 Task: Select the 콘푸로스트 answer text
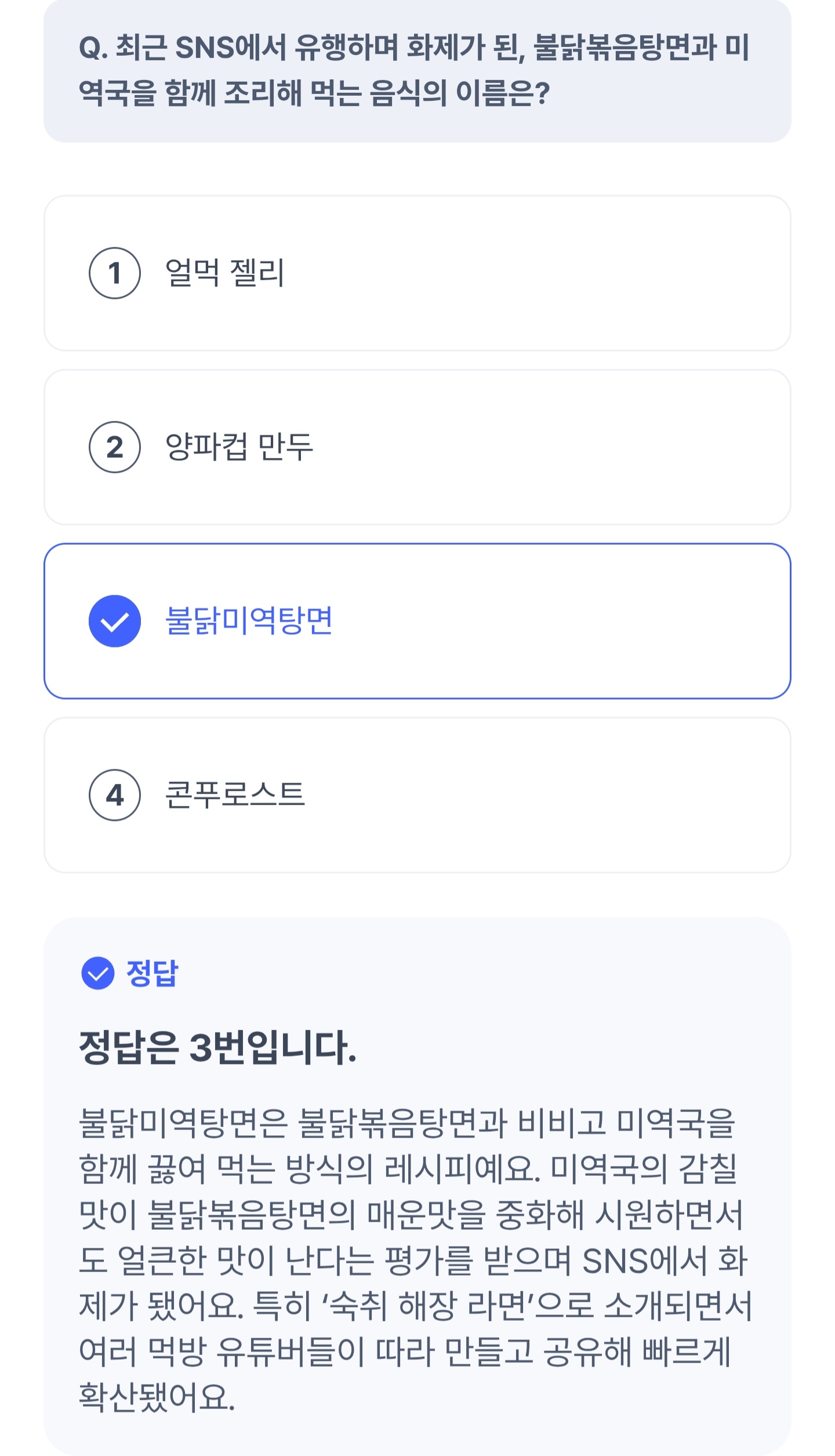tap(235, 795)
